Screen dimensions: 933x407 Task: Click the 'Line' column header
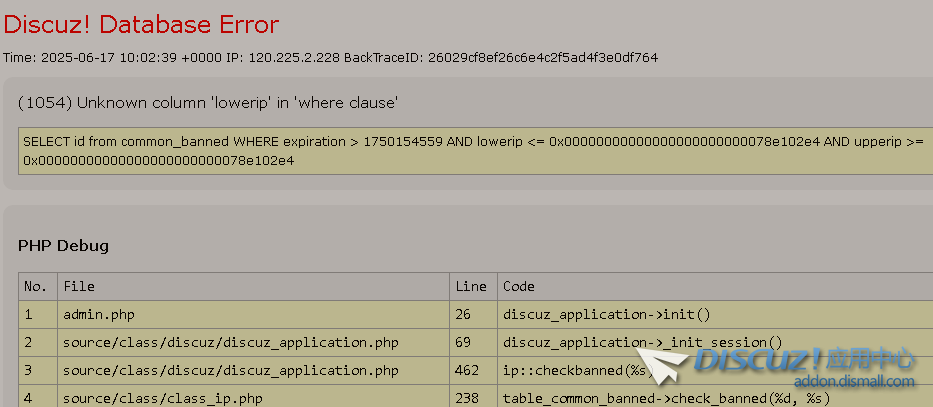473,287
